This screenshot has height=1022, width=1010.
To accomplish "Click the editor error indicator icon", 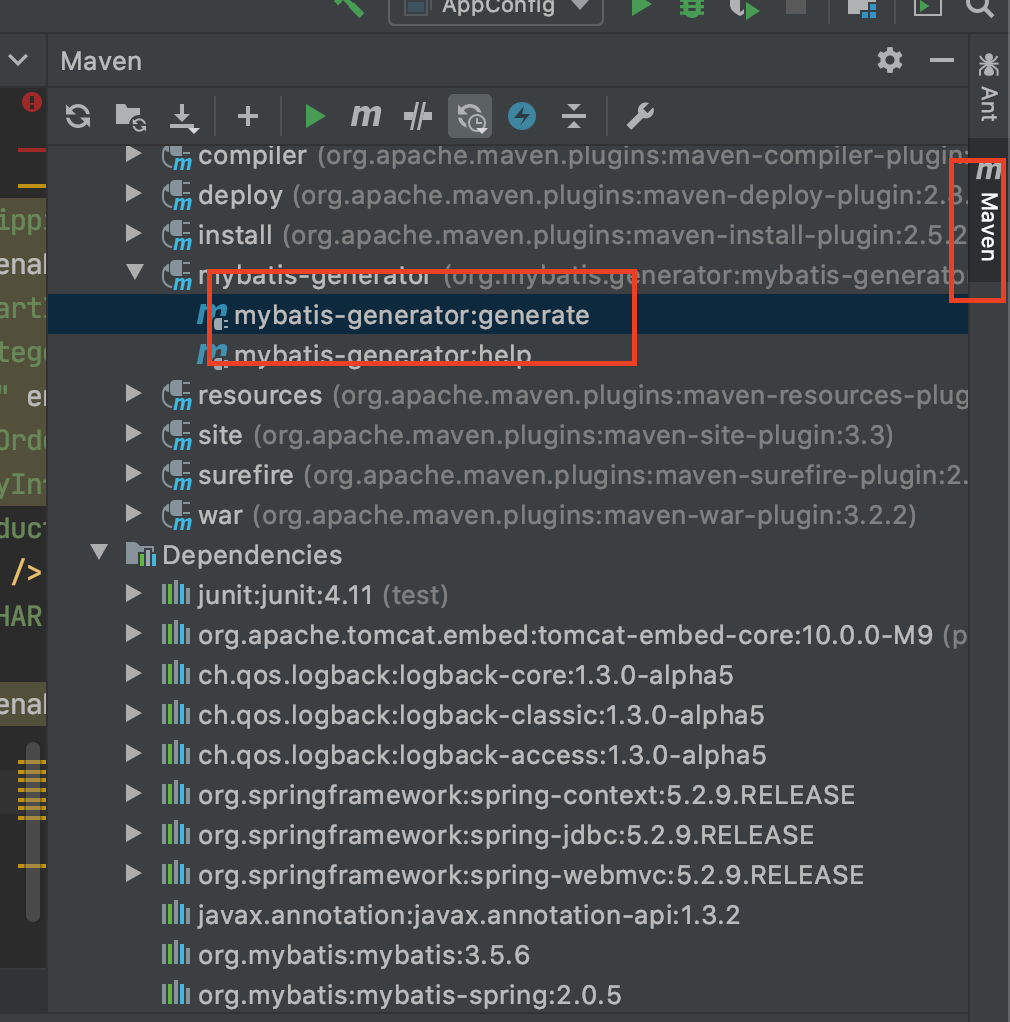I will point(32,102).
